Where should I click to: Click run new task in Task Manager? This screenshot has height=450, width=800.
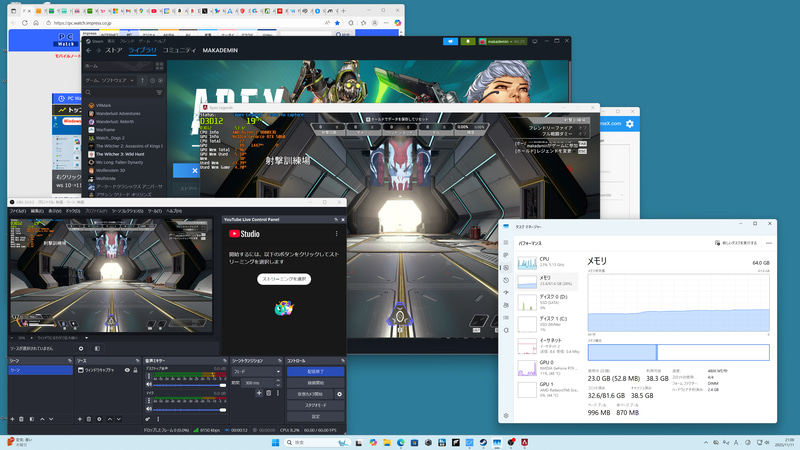pyautogui.click(x=736, y=243)
